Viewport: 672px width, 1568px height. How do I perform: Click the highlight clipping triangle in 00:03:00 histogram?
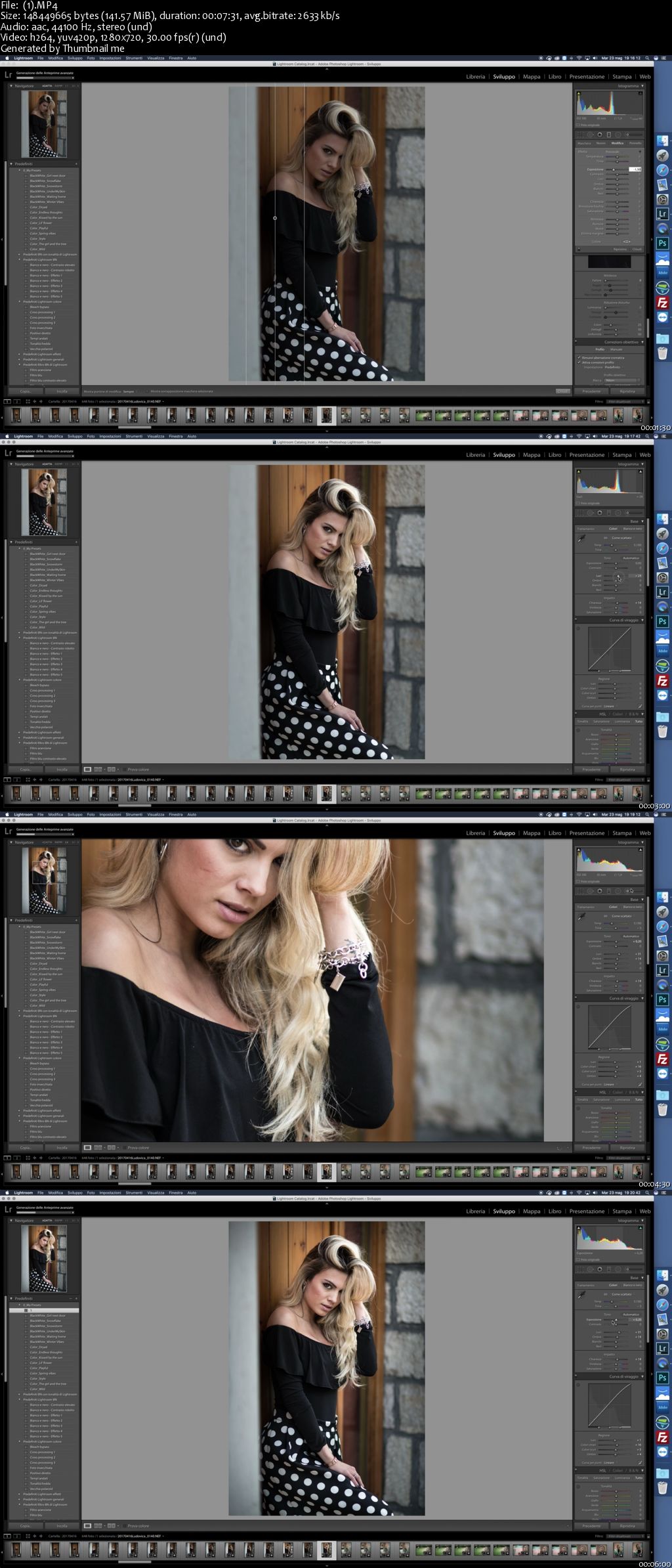click(x=640, y=471)
